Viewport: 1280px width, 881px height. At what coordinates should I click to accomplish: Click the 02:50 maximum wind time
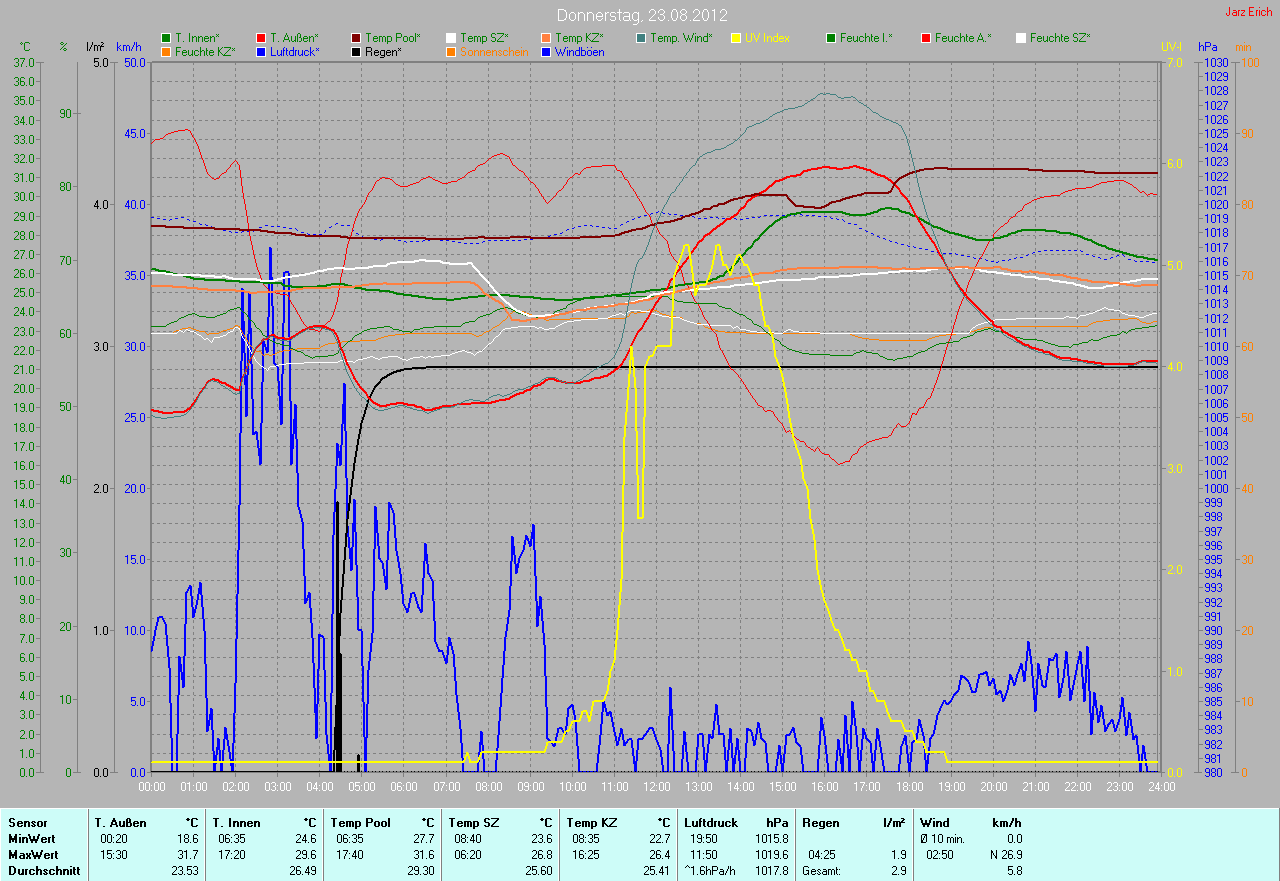pyautogui.click(x=939, y=854)
